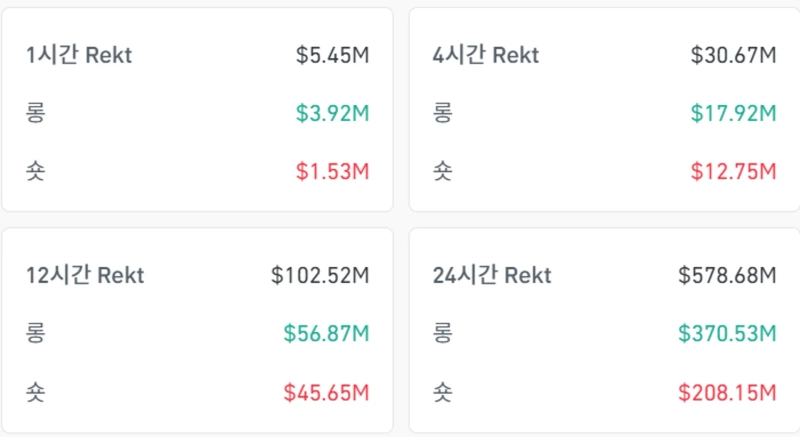This screenshot has height=437, width=800.
Task: Click the red $12.75M short amount
Action: pos(733,171)
